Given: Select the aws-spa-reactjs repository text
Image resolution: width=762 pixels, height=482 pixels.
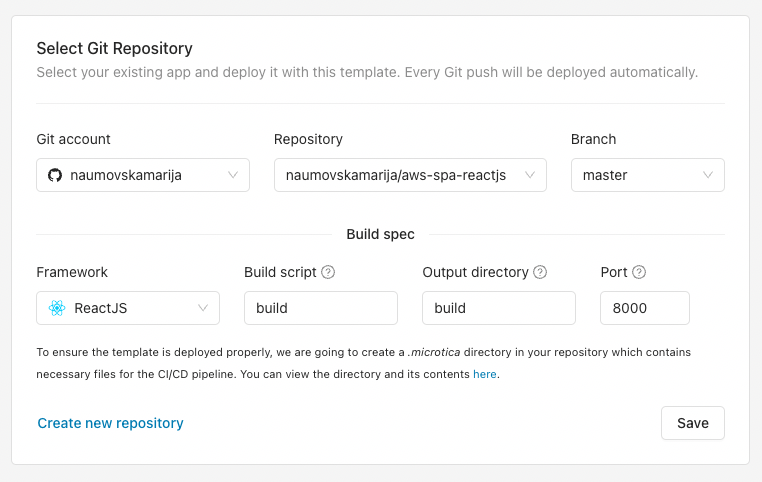Looking at the screenshot, I should [x=396, y=175].
